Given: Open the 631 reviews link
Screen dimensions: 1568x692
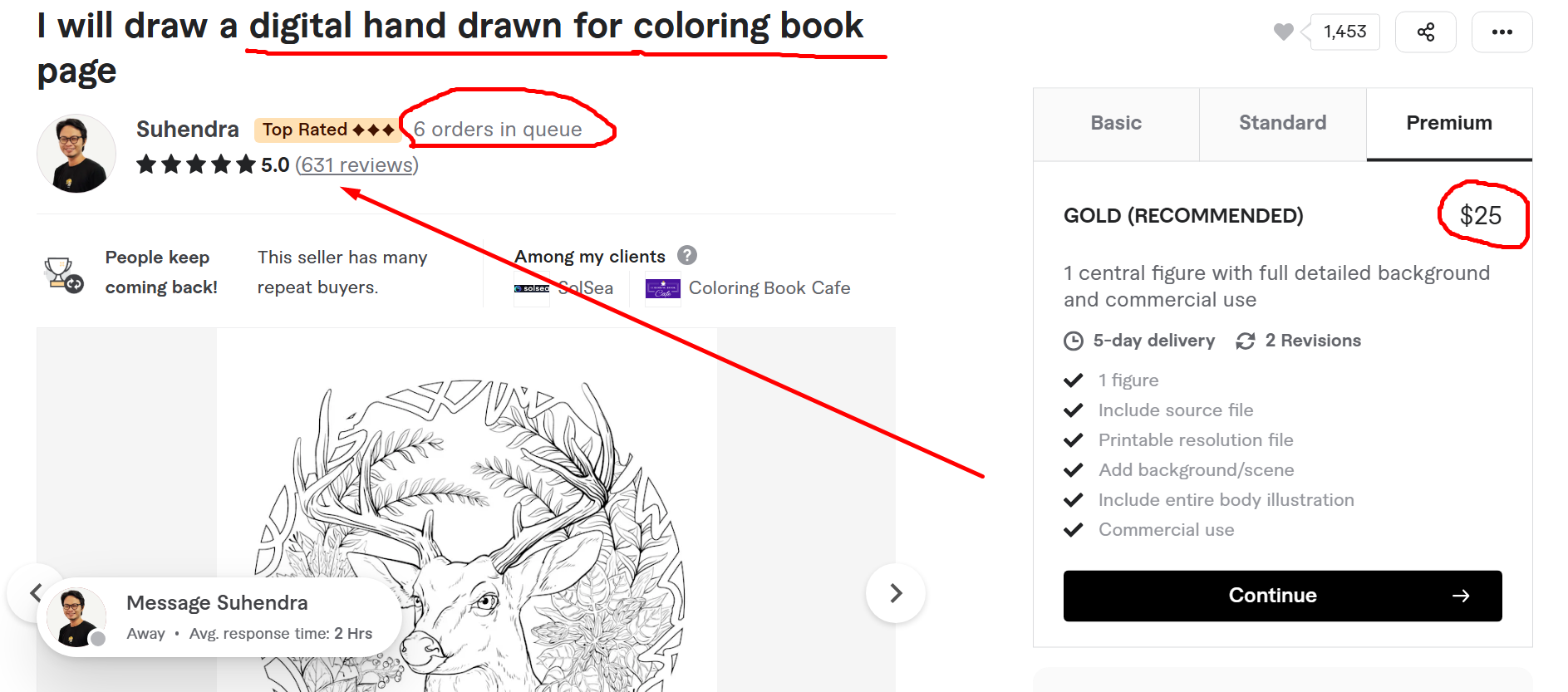Looking at the screenshot, I should (x=356, y=164).
